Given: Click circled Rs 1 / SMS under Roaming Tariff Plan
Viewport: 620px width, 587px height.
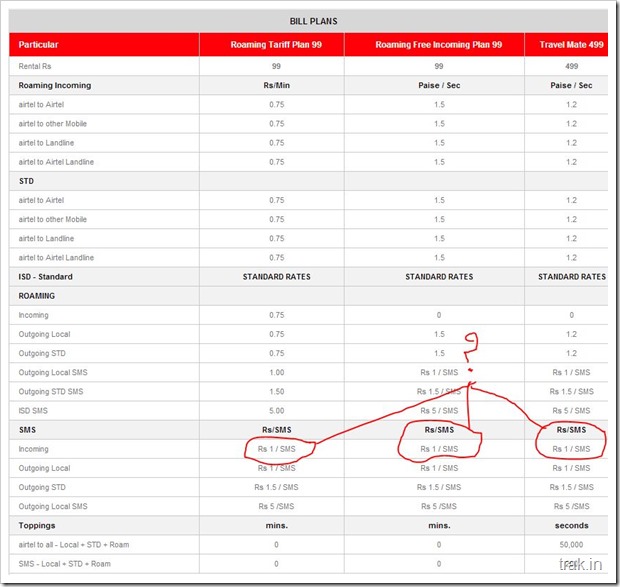Looking at the screenshot, I should click(277, 449).
